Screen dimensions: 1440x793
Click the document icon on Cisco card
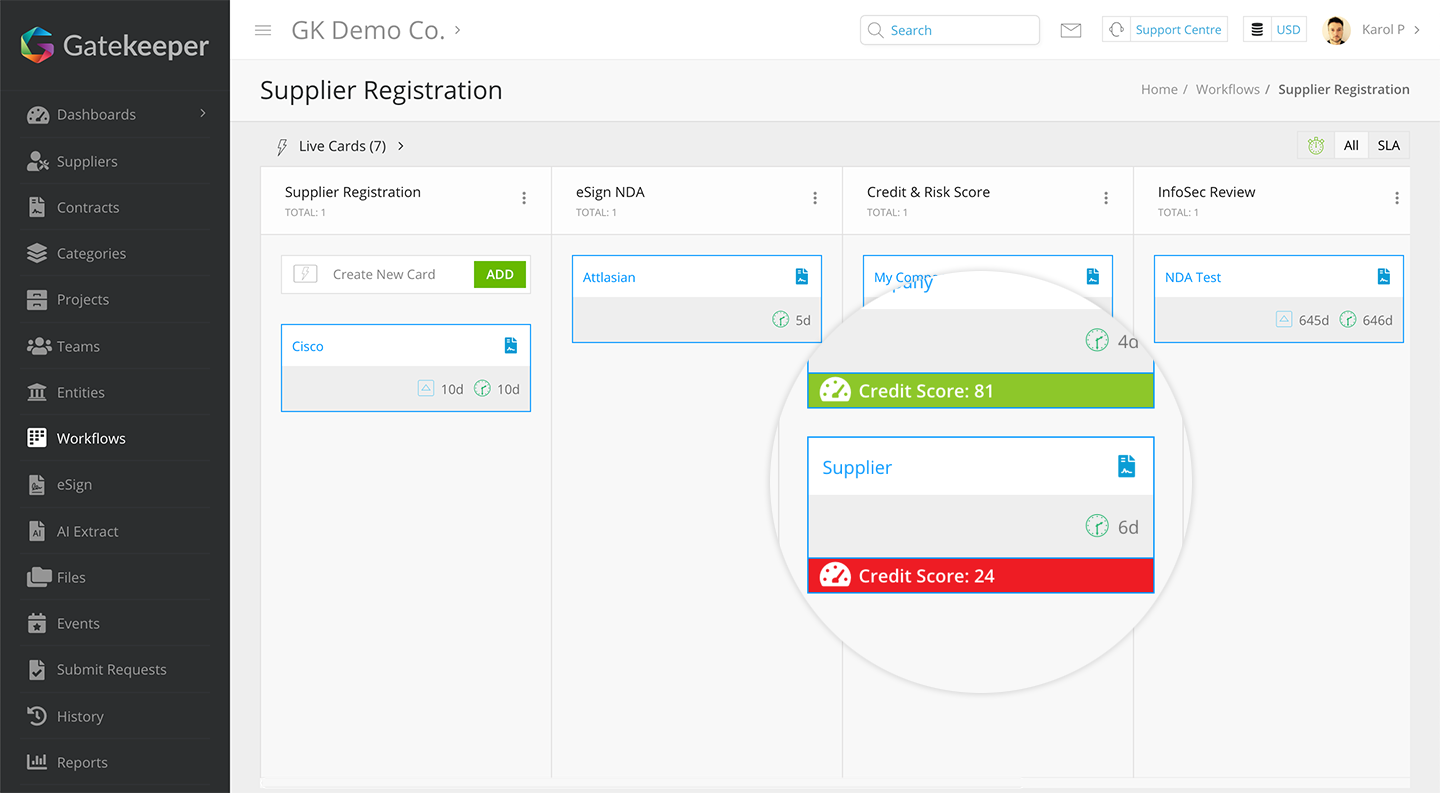tap(511, 346)
